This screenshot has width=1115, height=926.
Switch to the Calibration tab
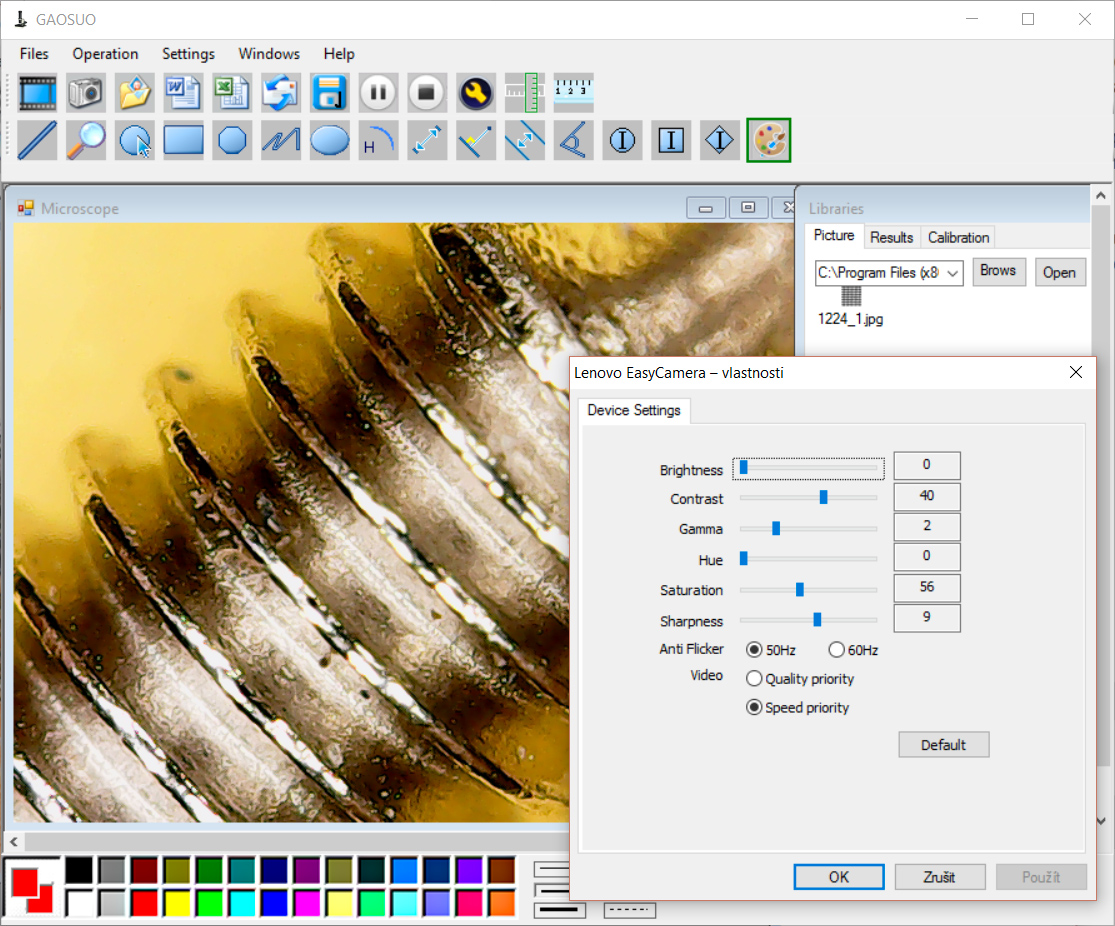click(958, 238)
